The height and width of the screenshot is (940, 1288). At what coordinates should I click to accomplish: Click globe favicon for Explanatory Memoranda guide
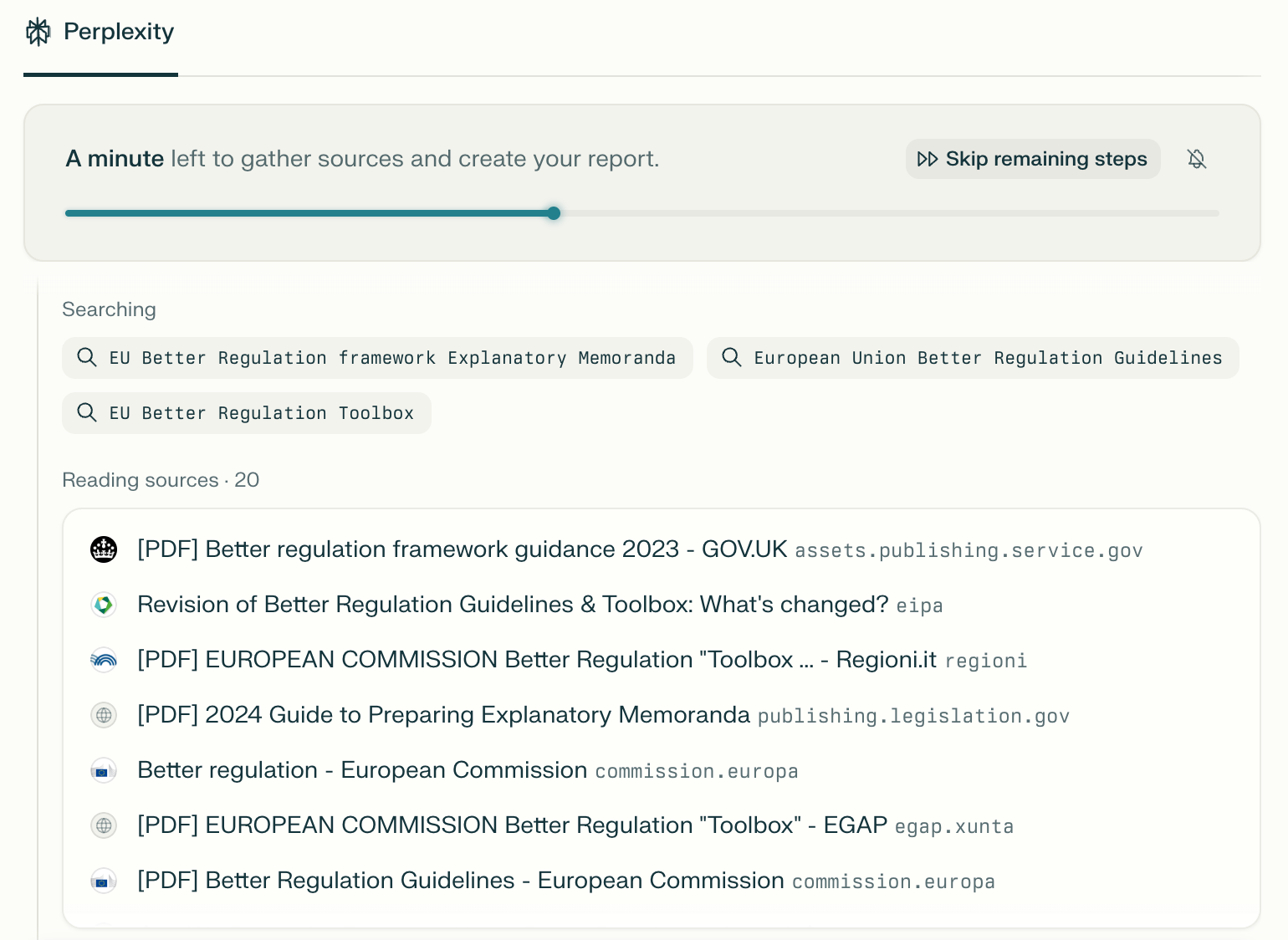(104, 715)
